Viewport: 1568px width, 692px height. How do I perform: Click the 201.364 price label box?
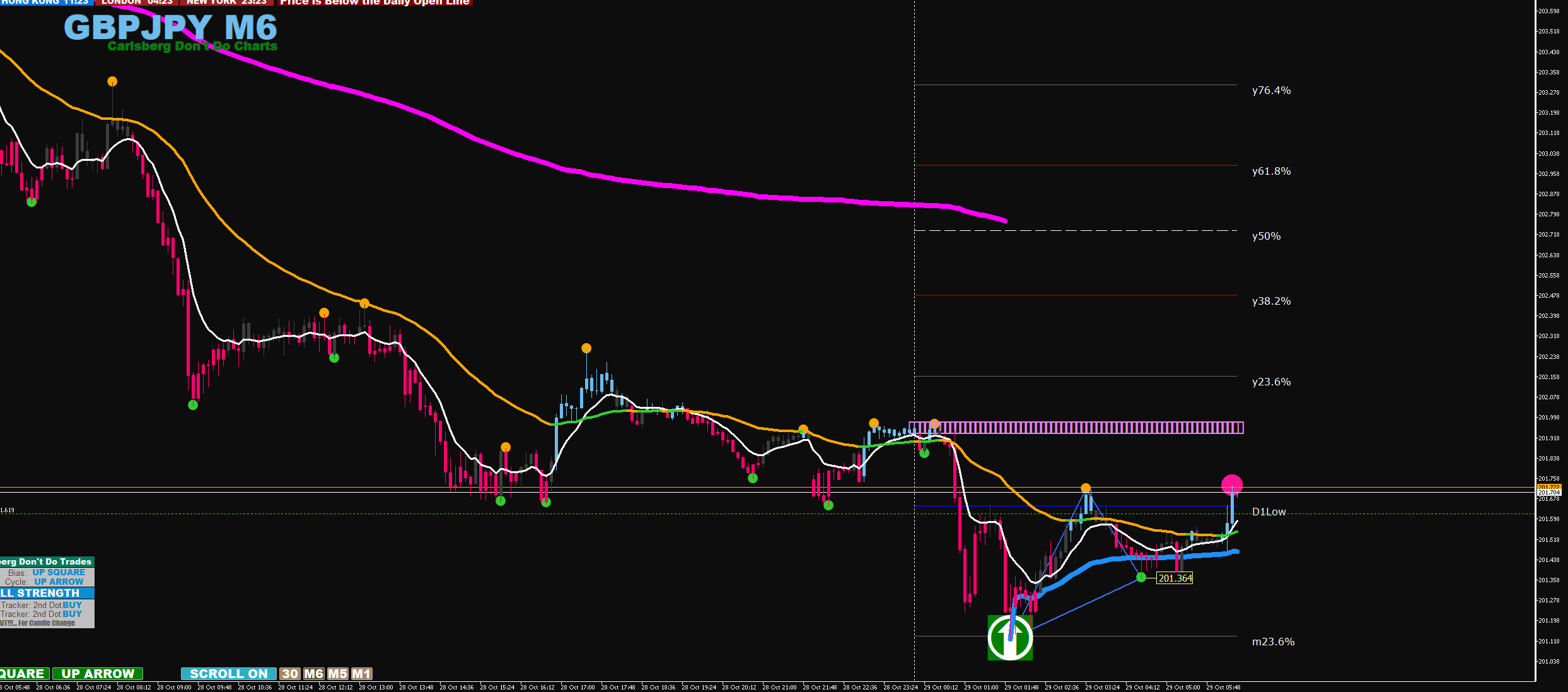[x=1175, y=578]
